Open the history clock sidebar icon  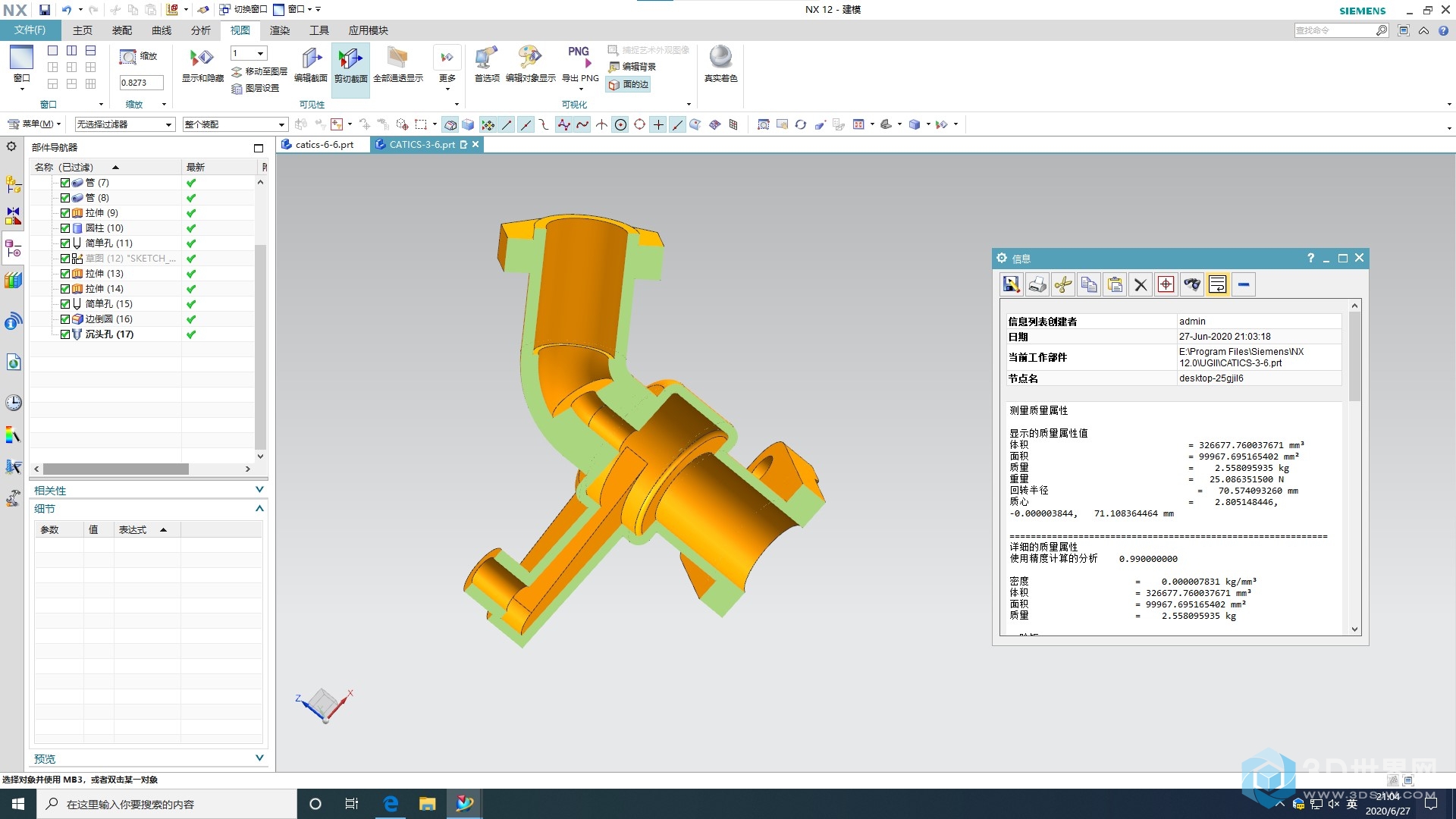(x=13, y=403)
